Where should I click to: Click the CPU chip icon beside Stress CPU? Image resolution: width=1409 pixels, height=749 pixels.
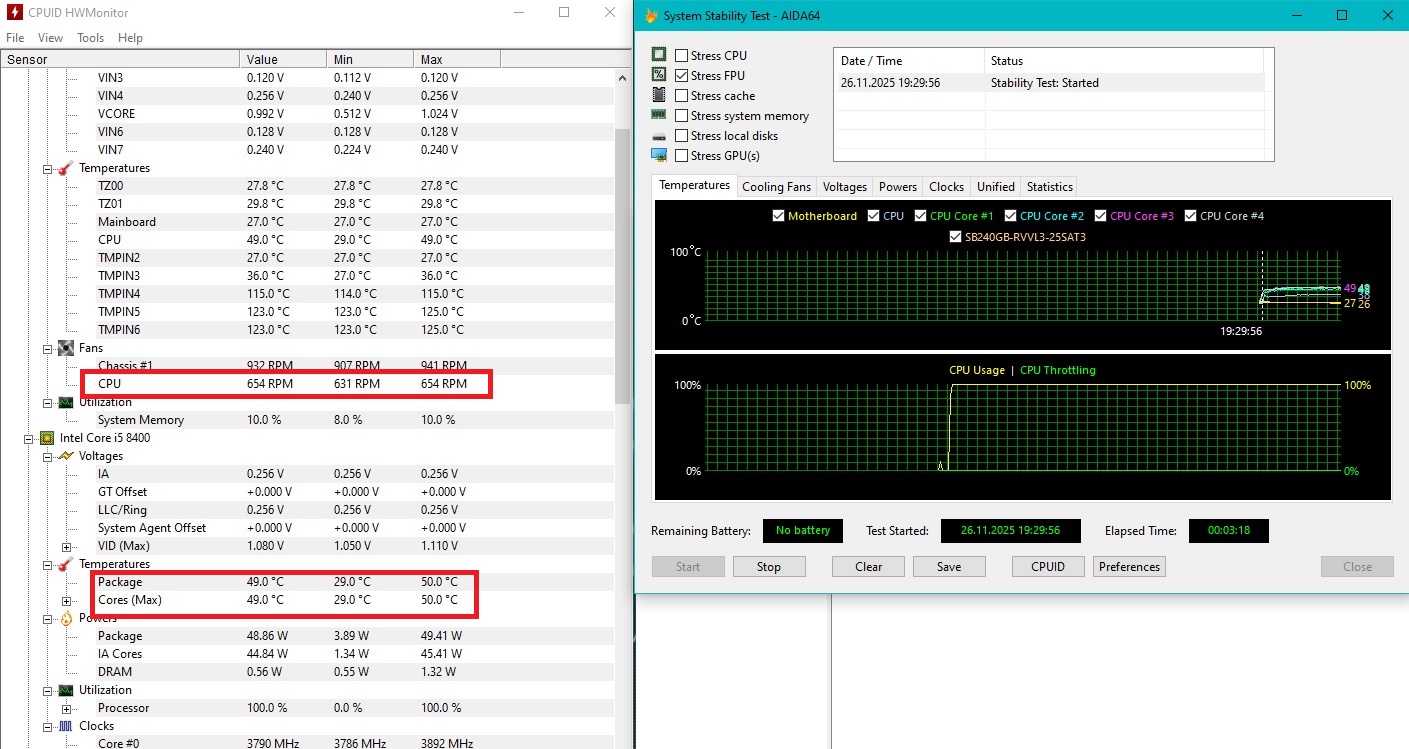click(659, 55)
